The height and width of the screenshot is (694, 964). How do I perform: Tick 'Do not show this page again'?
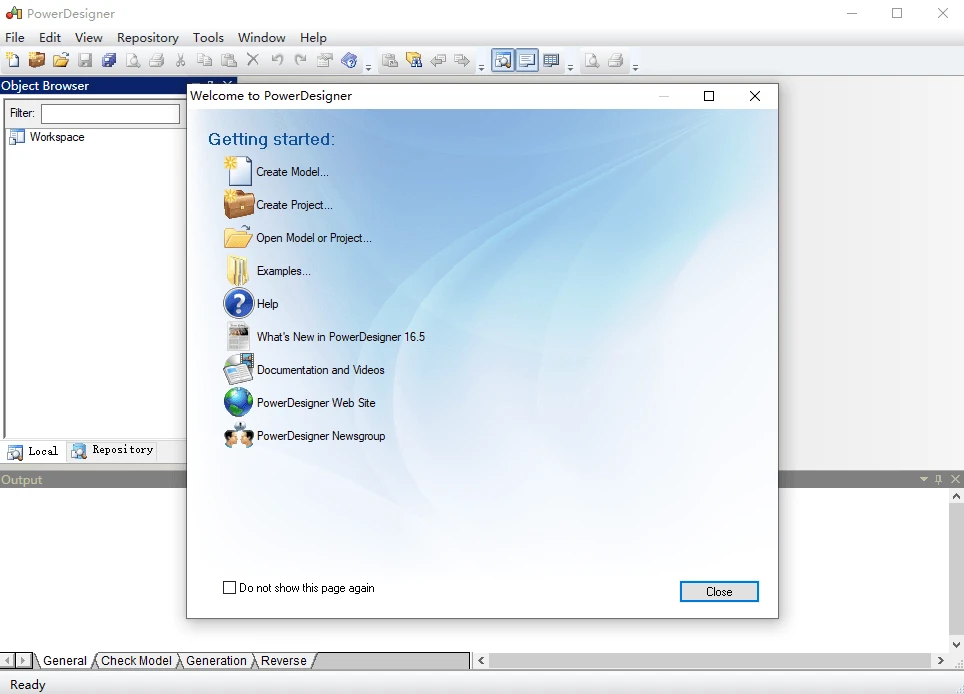[x=229, y=588]
